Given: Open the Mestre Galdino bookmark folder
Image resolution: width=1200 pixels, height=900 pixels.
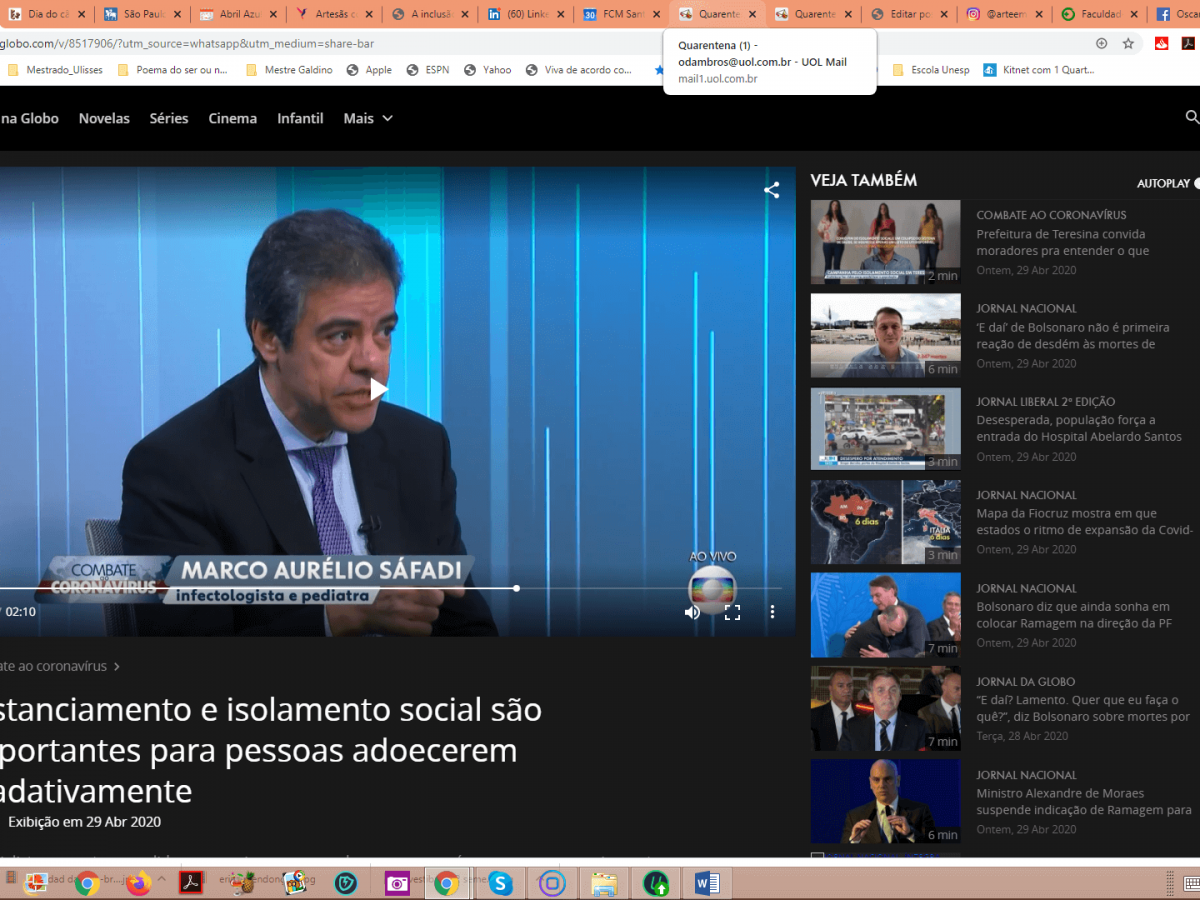Looking at the screenshot, I should coord(288,70).
